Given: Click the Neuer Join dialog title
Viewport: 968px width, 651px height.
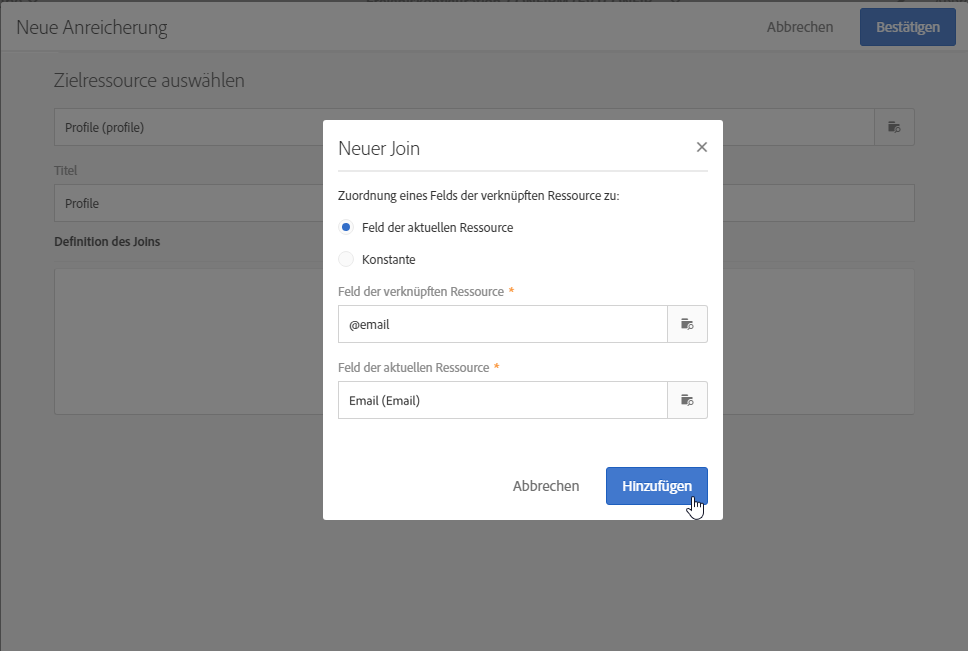Looking at the screenshot, I should point(379,149).
